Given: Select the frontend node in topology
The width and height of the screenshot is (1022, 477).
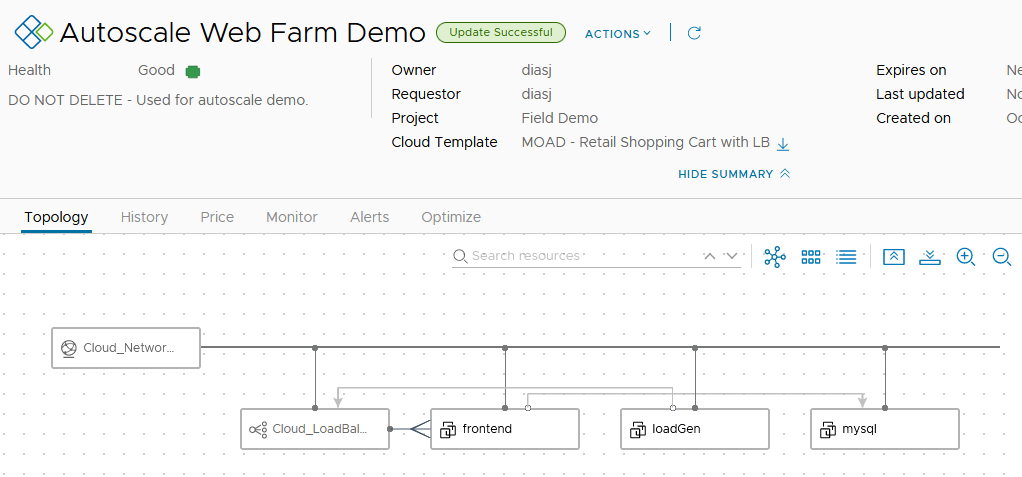Looking at the screenshot, I should point(505,429).
